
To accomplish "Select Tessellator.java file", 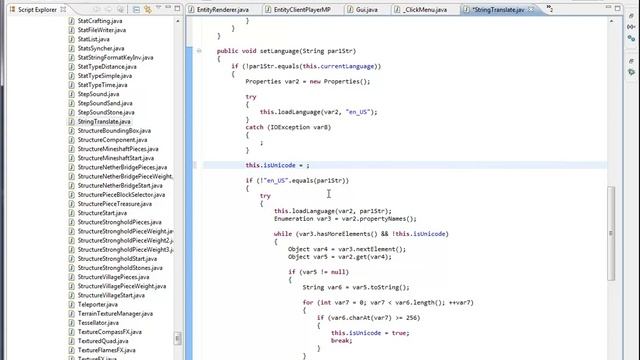I will pyautogui.click(x=98, y=323).
